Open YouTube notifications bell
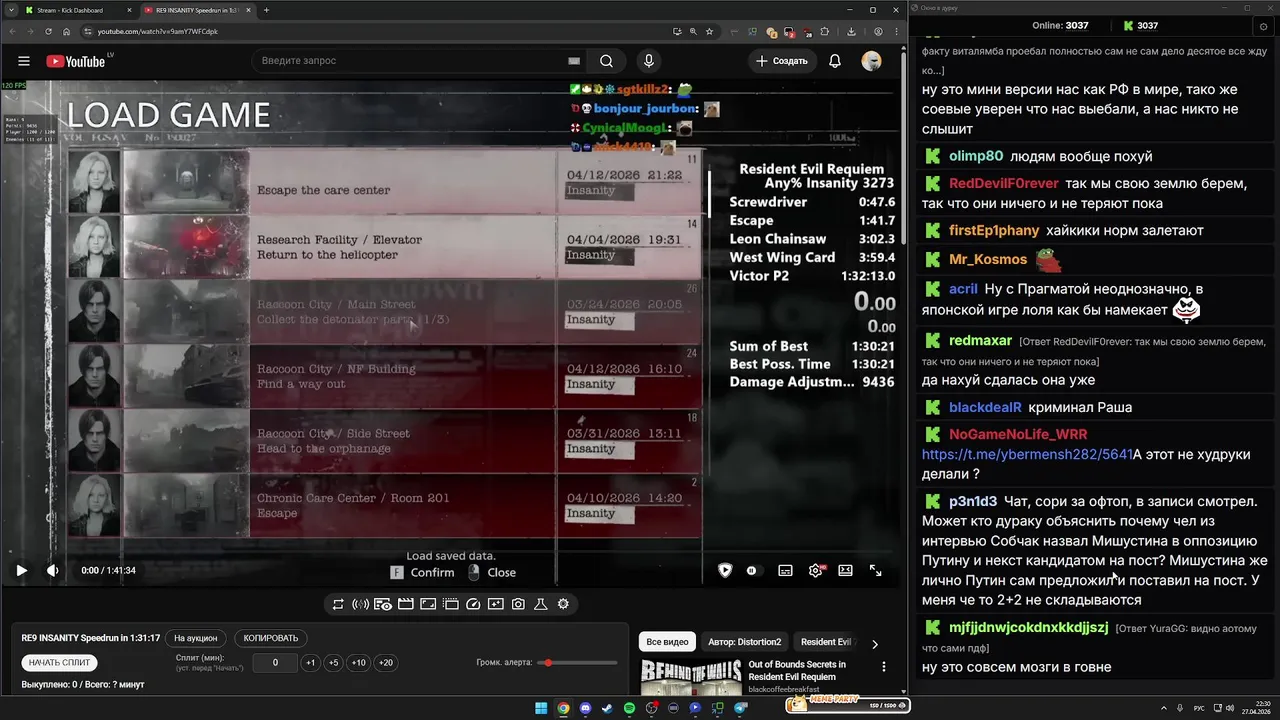The image size is (1280, 720). (835, 61)
